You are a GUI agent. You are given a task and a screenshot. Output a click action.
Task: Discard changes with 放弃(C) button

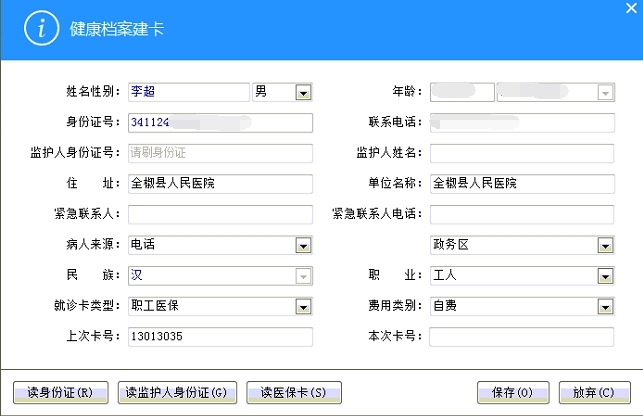tap(595, 393)
